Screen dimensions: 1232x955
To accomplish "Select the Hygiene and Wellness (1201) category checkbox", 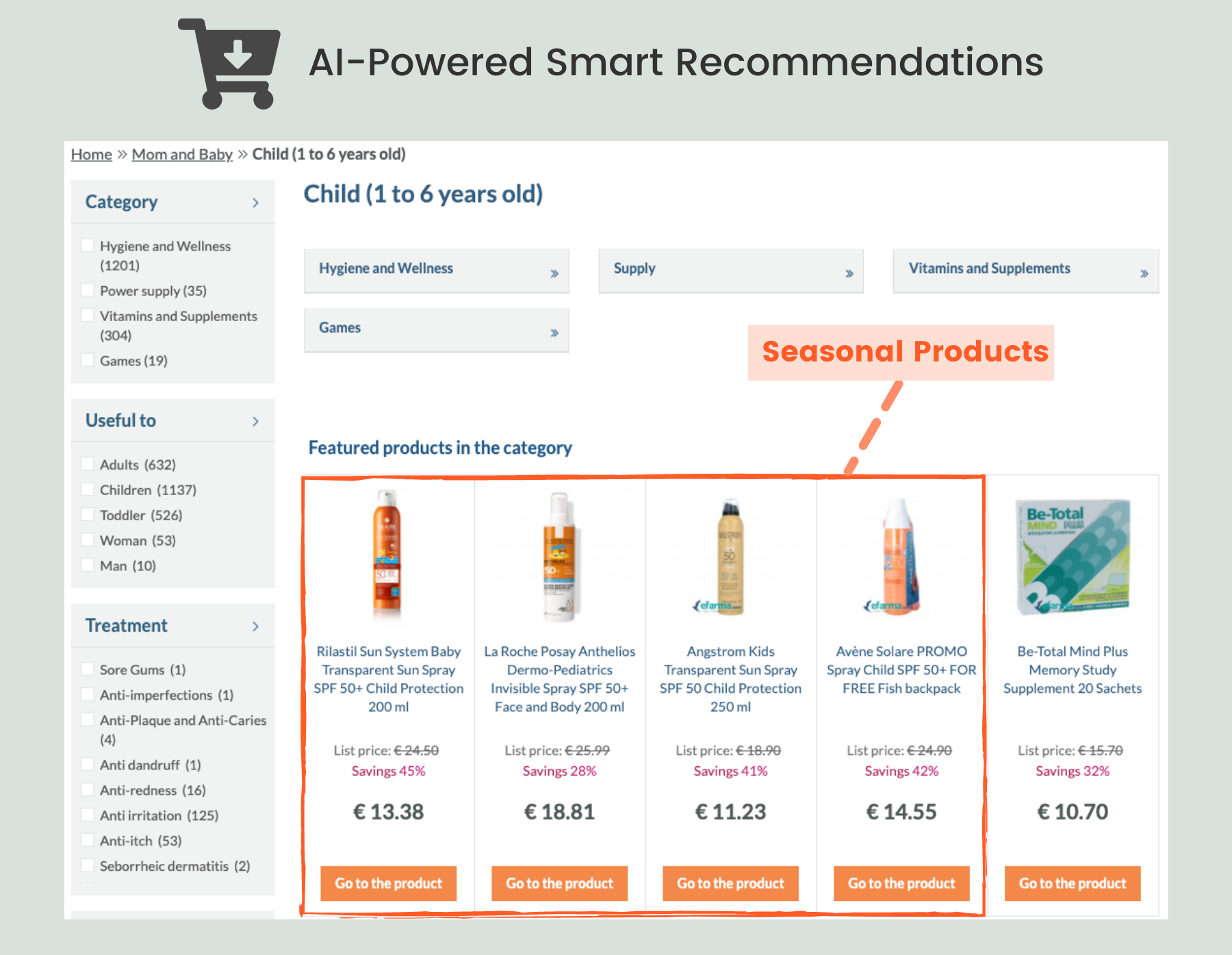I will (x=88, y=244).
